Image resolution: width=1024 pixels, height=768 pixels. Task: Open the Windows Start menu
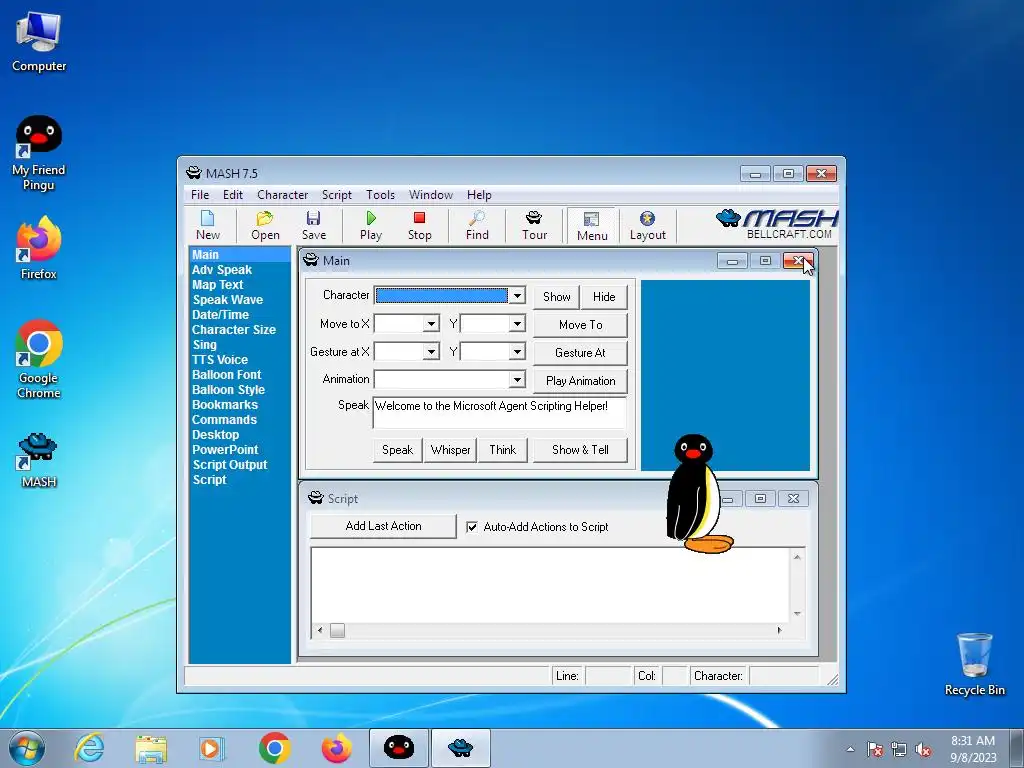pyautogui.click(x=27, y=748)
